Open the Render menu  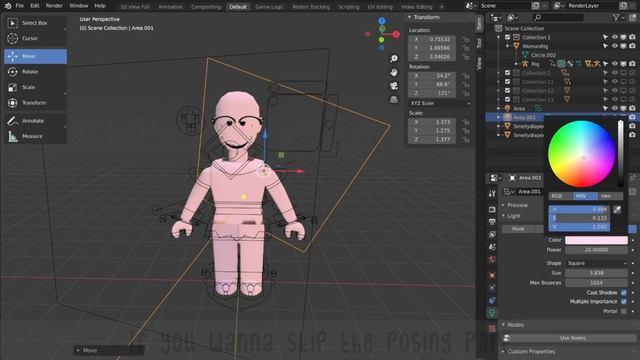click(x=54, y=6)
